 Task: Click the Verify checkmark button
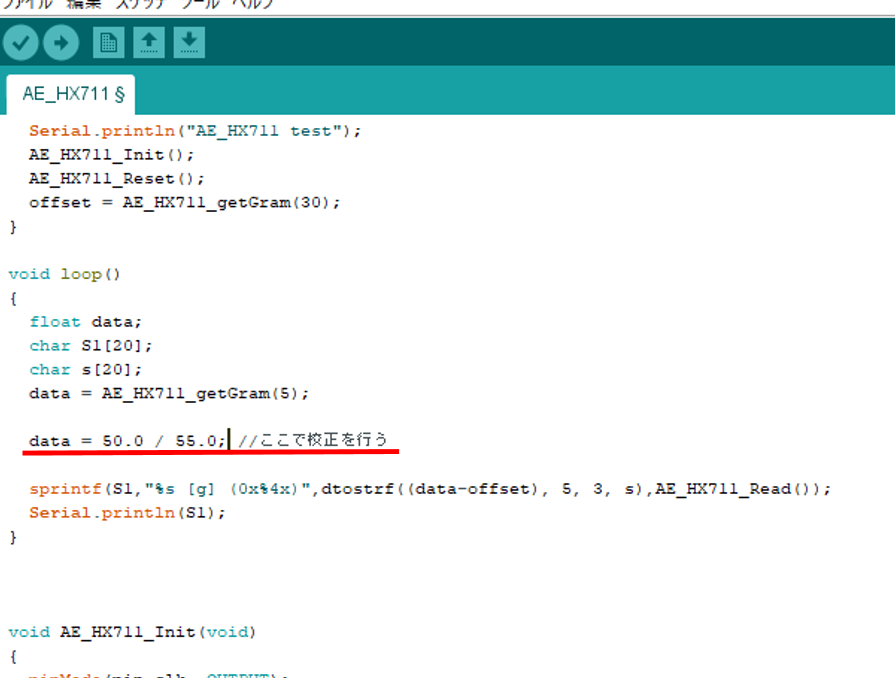coord(21,43)
